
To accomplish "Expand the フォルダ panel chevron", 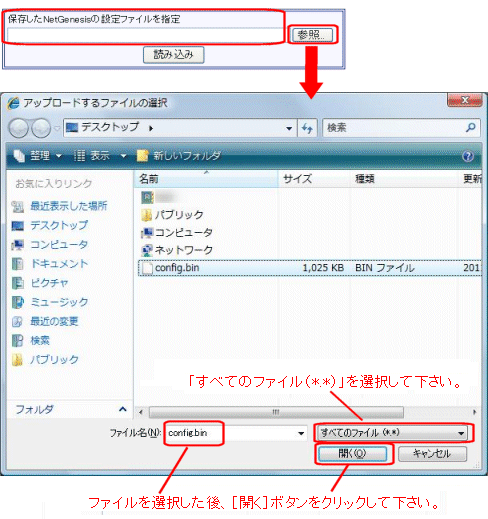I will 123,409.
